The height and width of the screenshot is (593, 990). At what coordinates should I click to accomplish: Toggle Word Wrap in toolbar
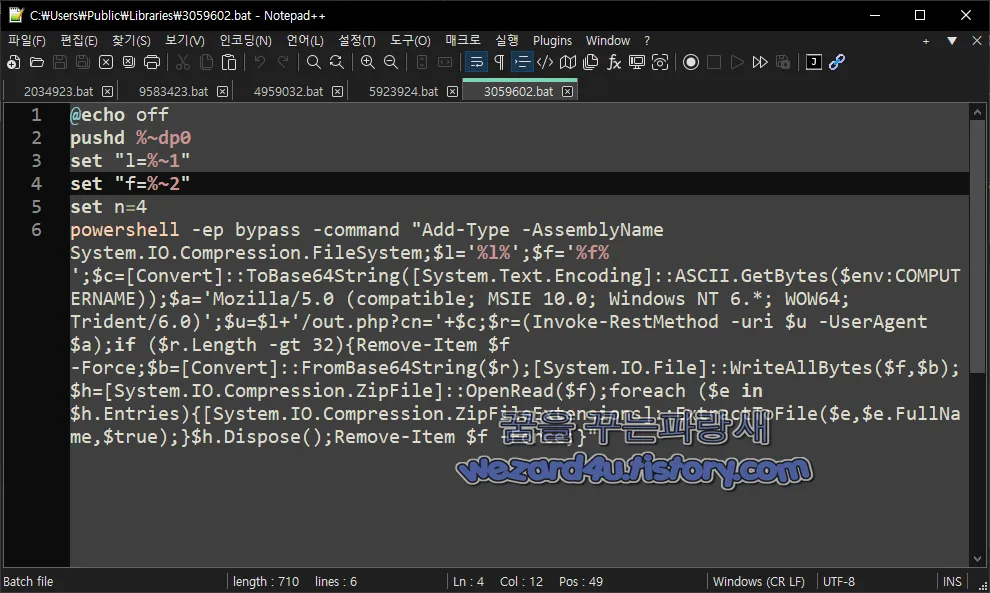[x=476, y=62]
